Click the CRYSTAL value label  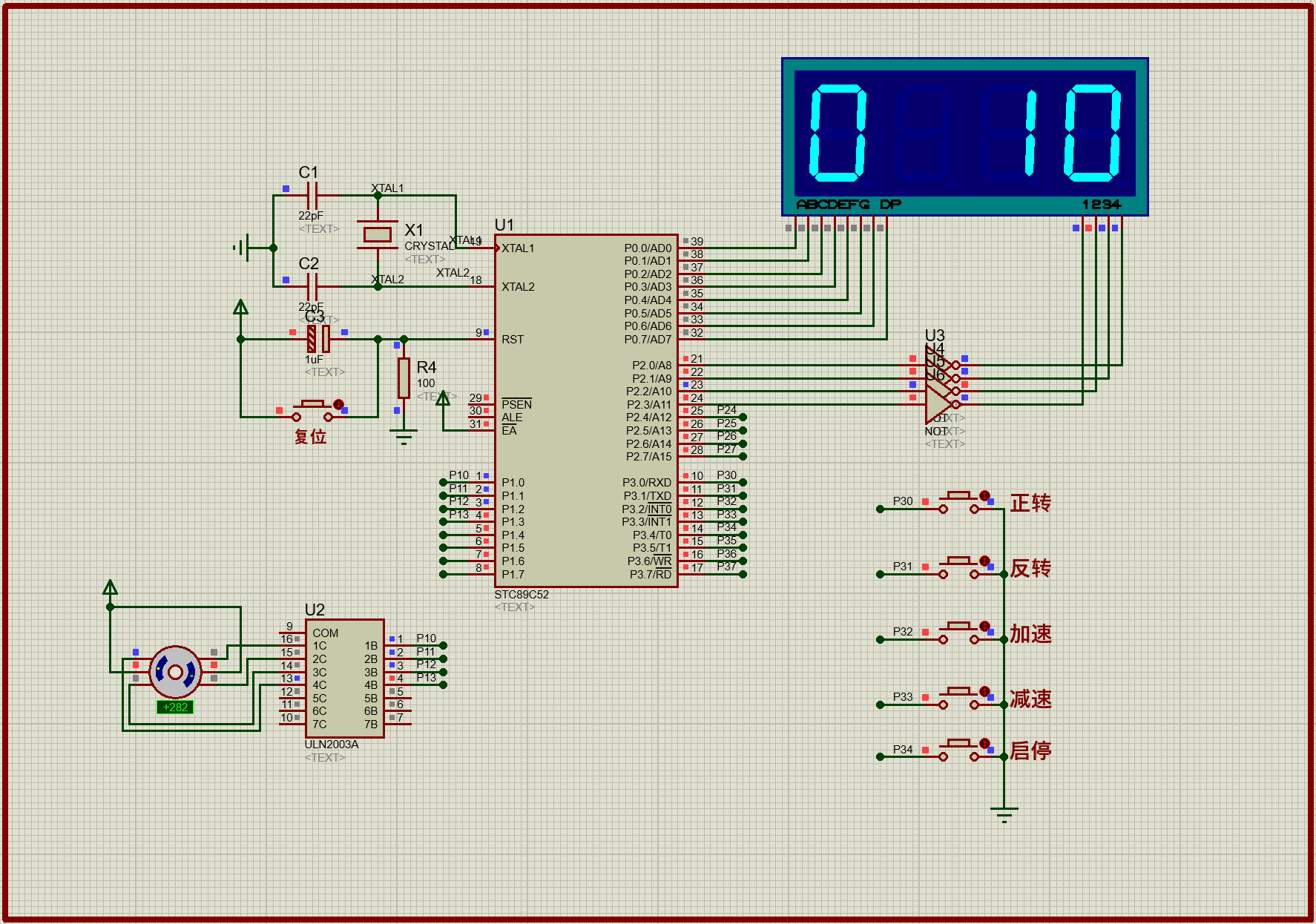pos(430,246)
